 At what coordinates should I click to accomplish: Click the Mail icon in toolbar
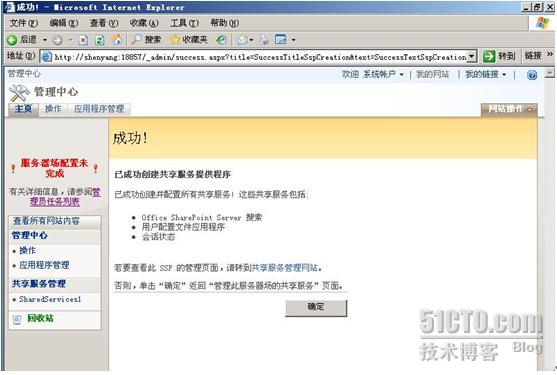(x=243, y=40)
